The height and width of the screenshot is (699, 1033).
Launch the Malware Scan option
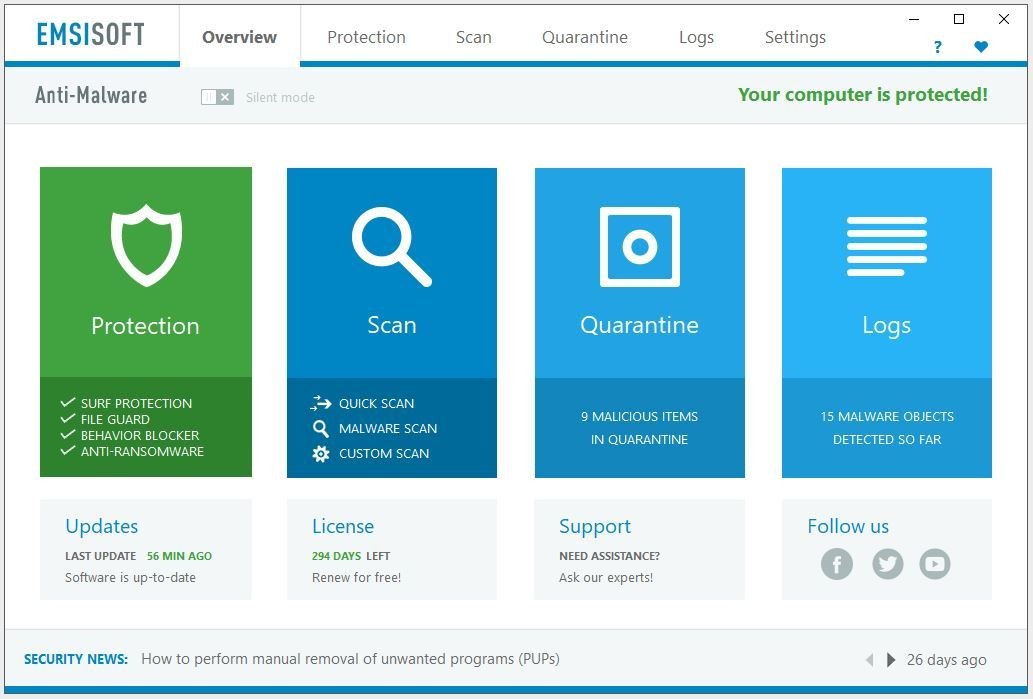coord(387,428)
